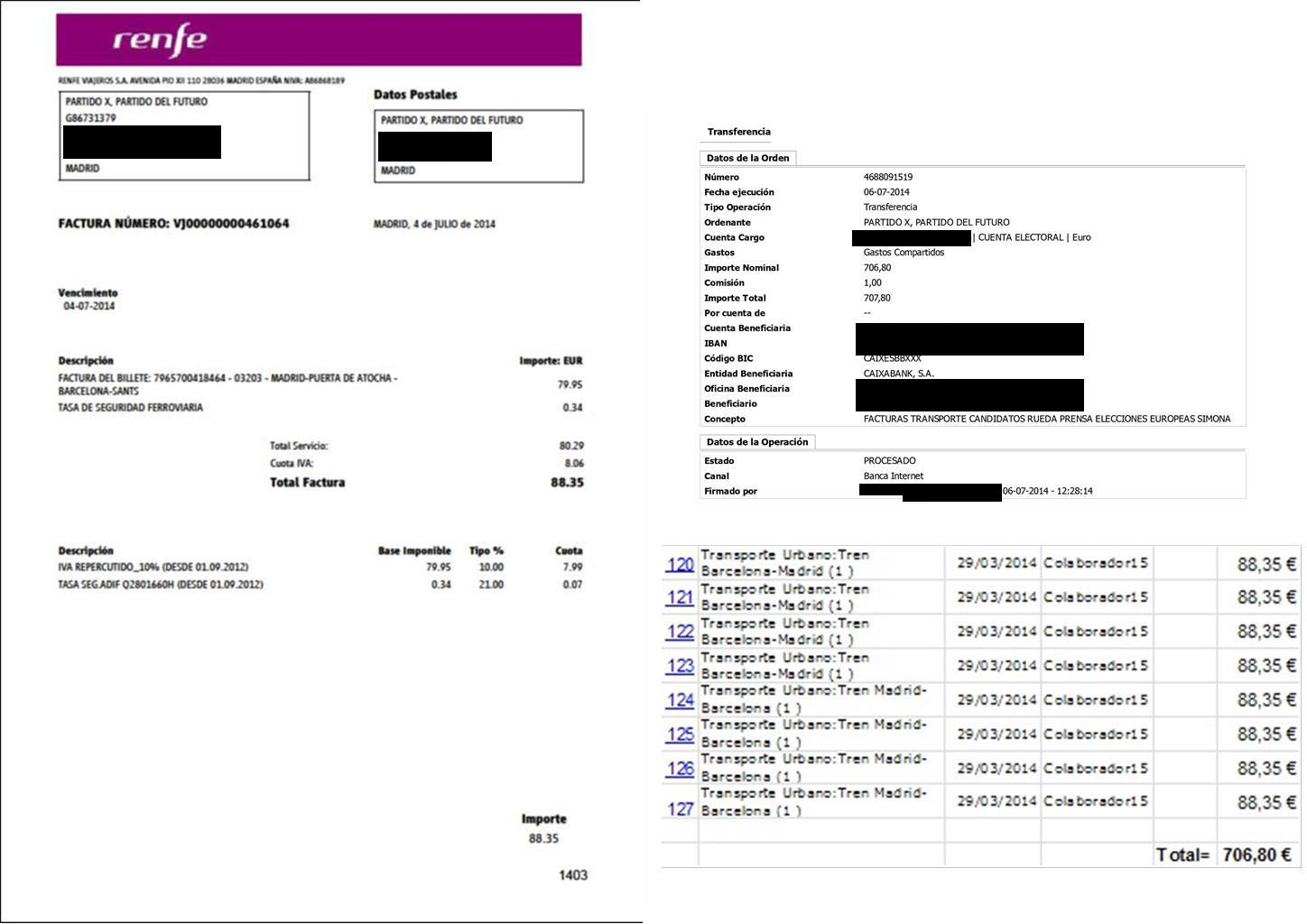Screen dimensions: 1307x924
Task: Click Colaborador15 in row 122
Action: click(1096, 632)
